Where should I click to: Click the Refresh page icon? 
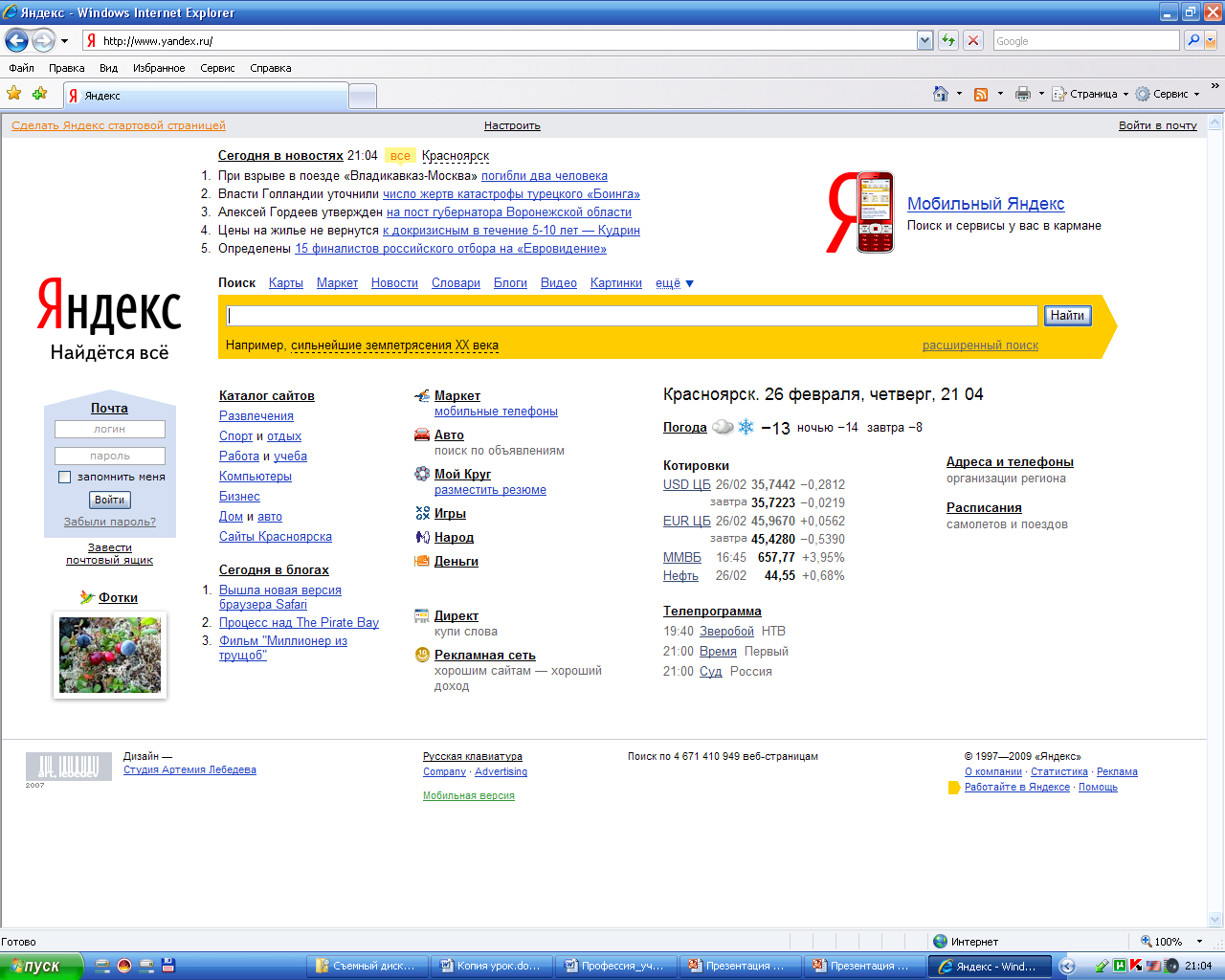[x=948, y=40]
